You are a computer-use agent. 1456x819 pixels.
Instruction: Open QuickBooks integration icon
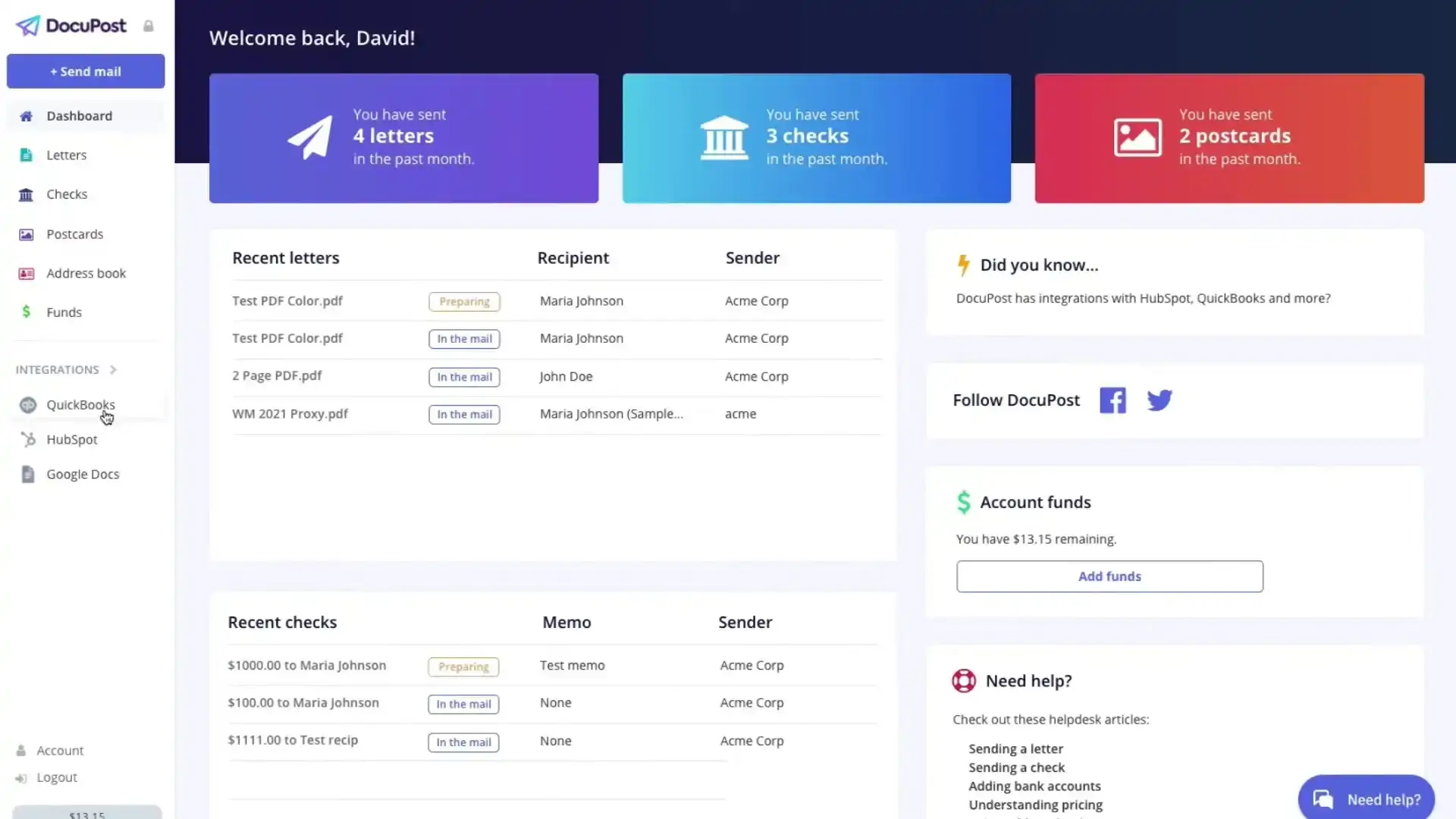27,404
